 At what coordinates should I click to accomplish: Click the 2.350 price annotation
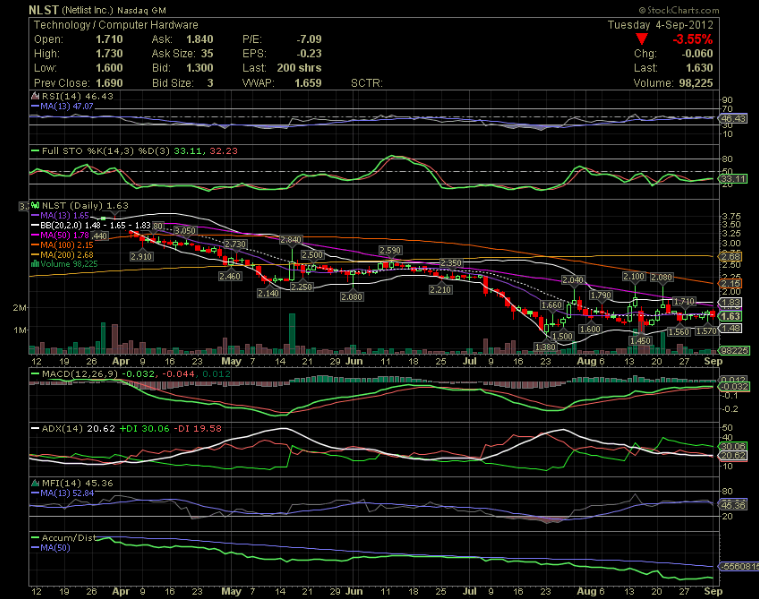tap(450, 263)
